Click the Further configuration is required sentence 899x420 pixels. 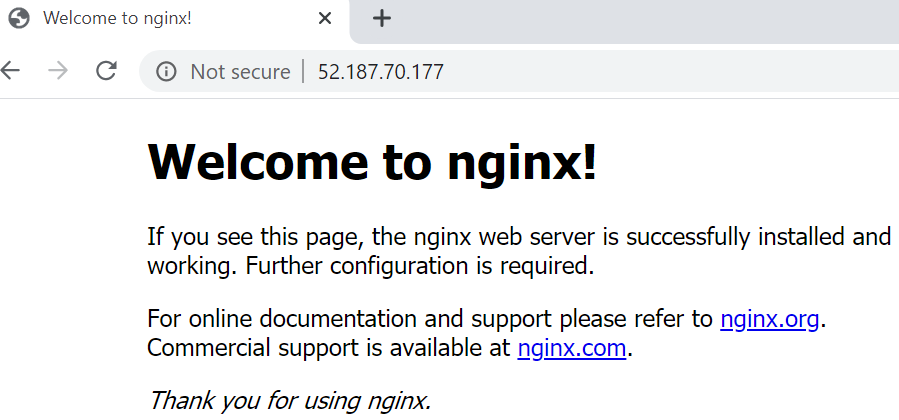[x=420, y=266]
